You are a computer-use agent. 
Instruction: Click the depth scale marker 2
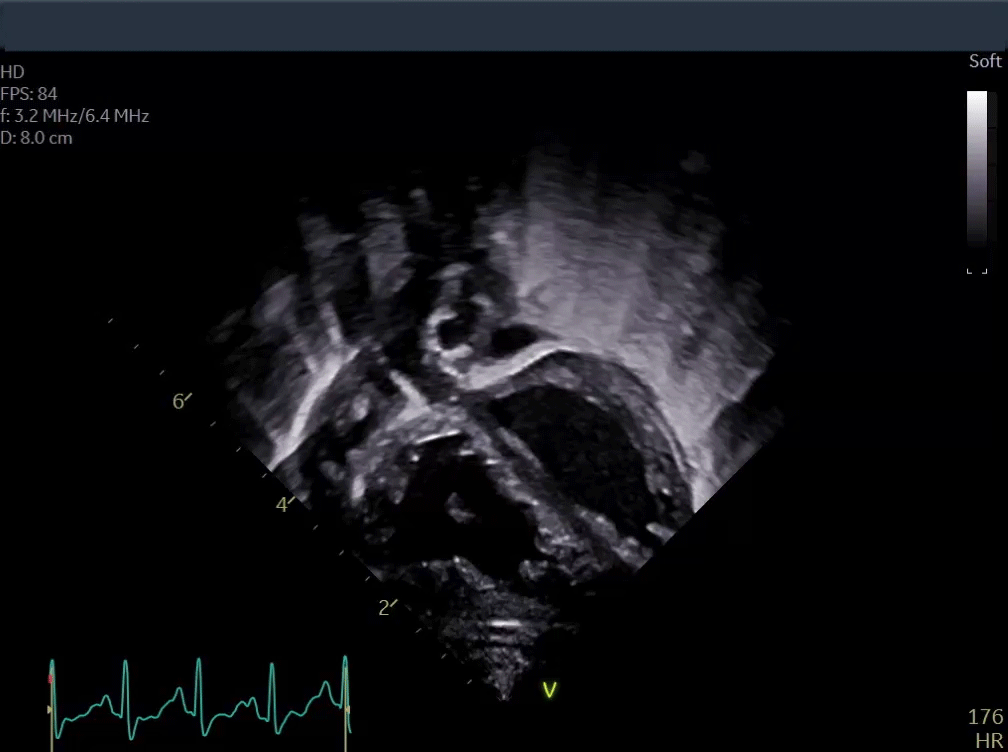click(x=384, y=608)
